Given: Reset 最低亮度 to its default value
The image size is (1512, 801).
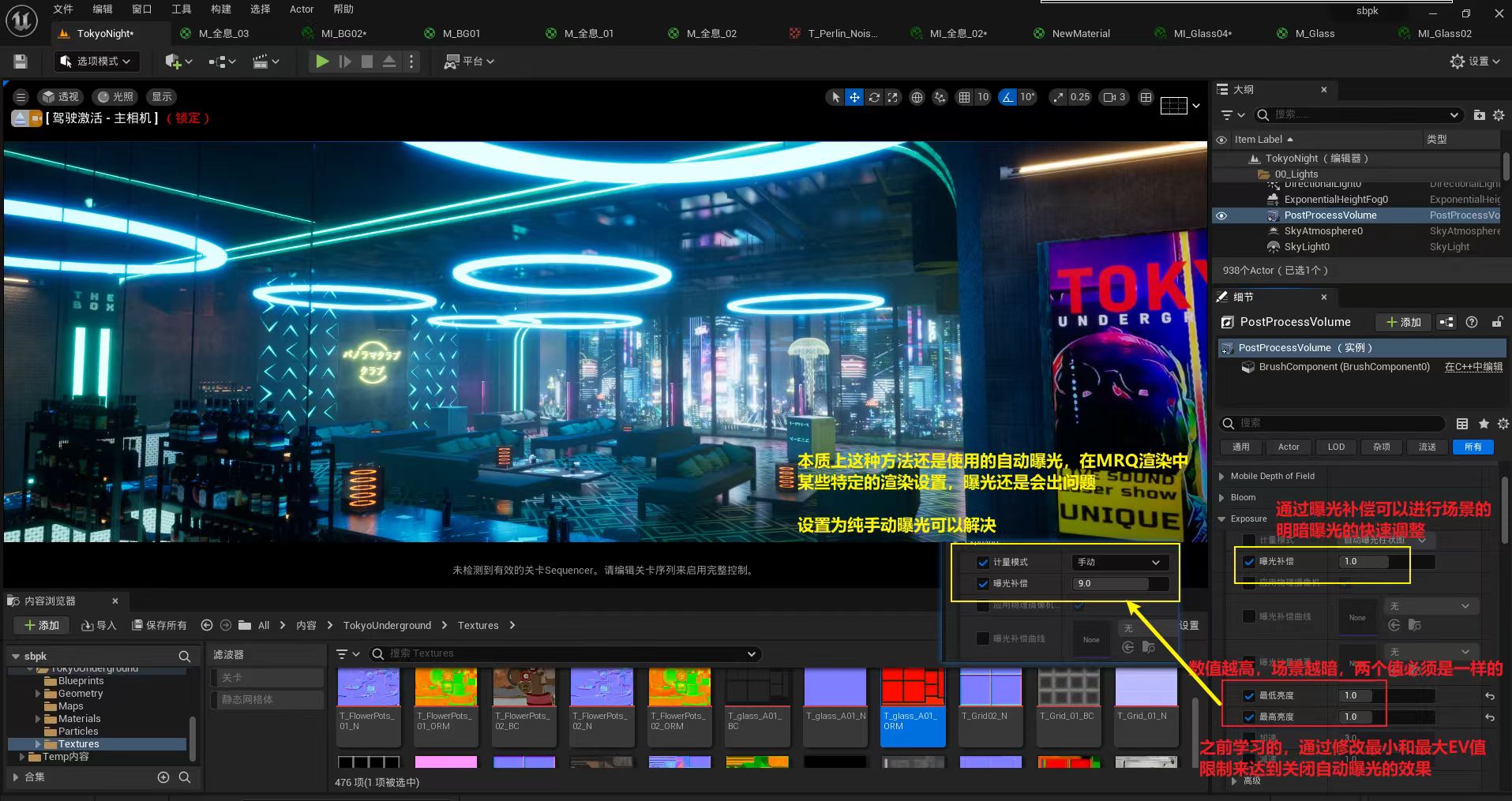Looking at the screenshot, I should coord(1490,696).
